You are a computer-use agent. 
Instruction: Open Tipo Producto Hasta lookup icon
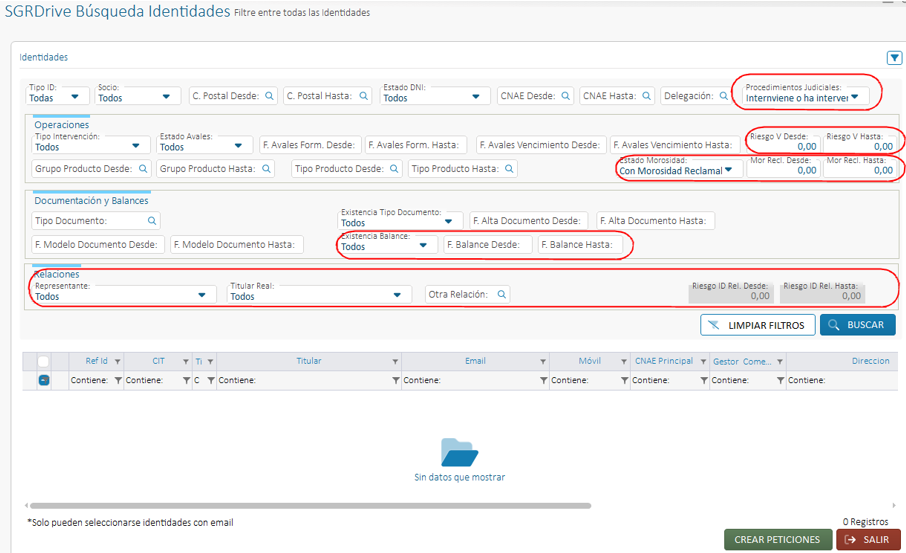click(506, 169)
